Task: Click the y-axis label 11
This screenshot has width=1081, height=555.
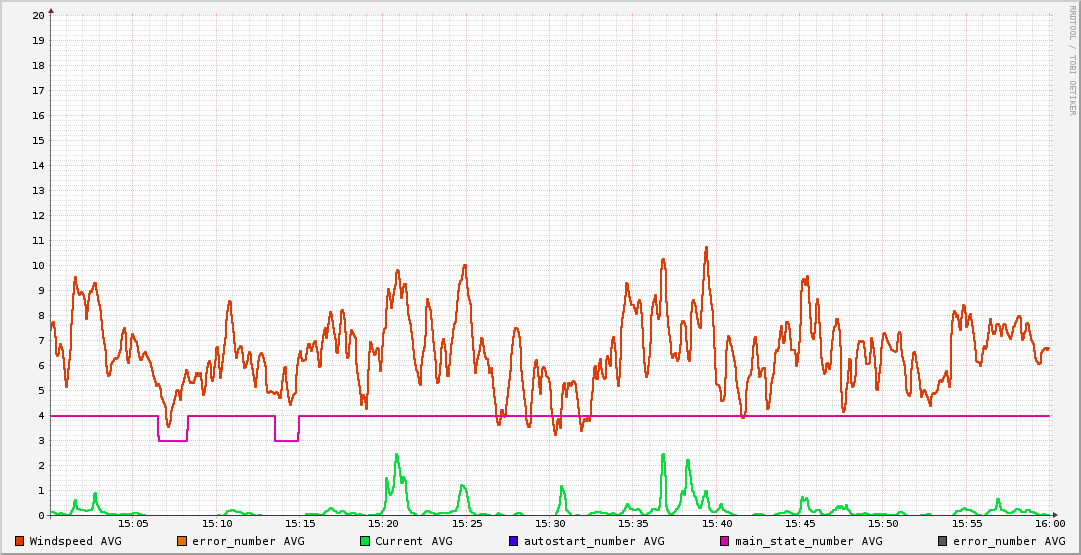Action: pos(38,240)
